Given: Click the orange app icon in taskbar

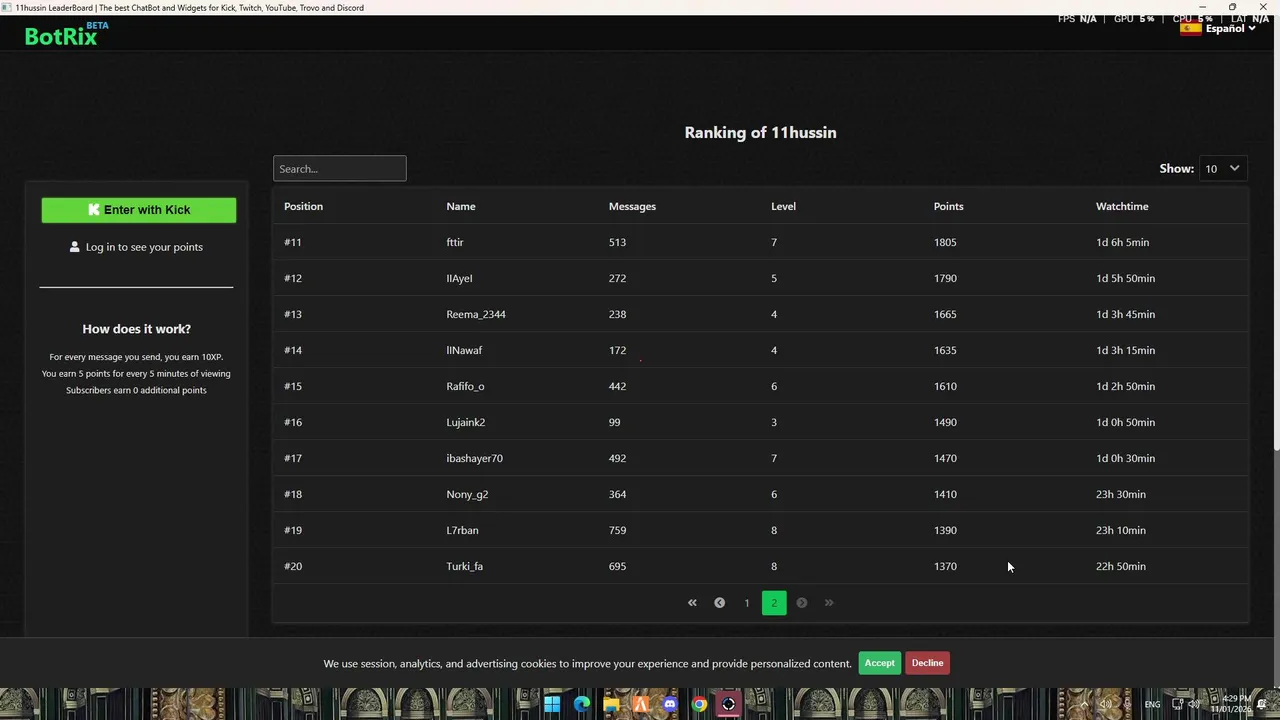Looking at the screenshot, I should tap(641, 704).
